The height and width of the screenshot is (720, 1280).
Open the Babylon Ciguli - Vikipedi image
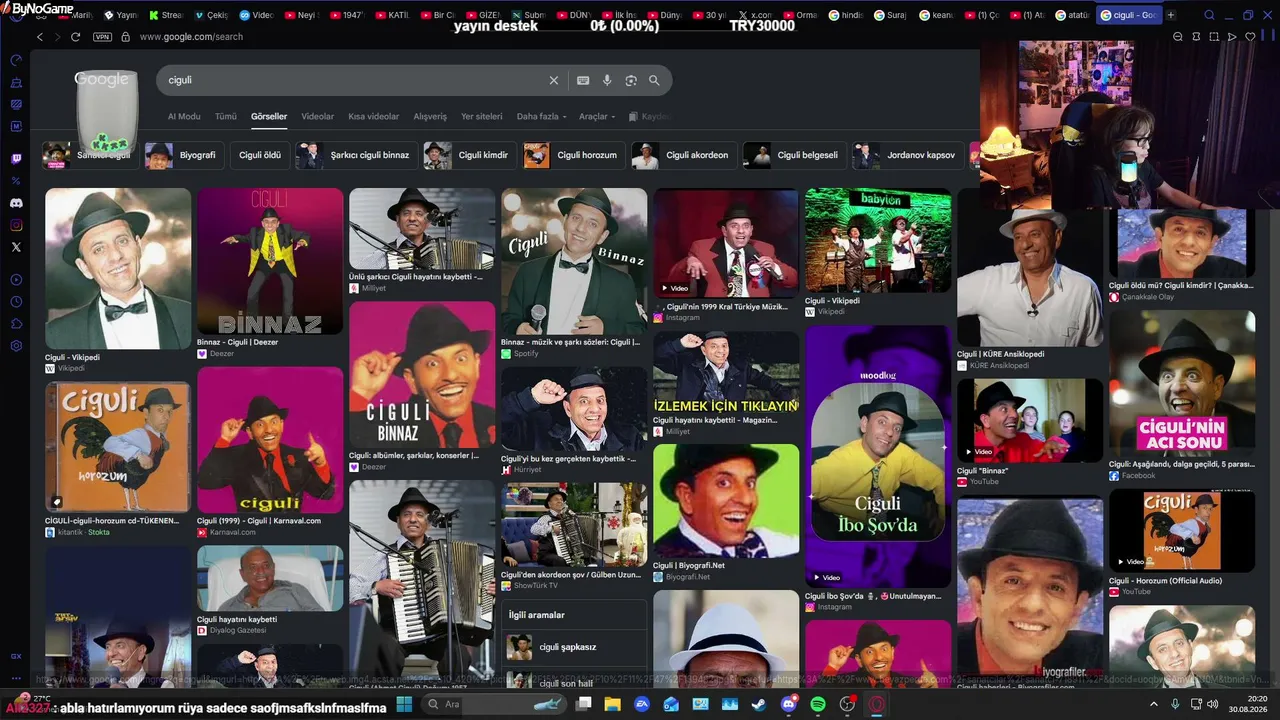(878, 240)
